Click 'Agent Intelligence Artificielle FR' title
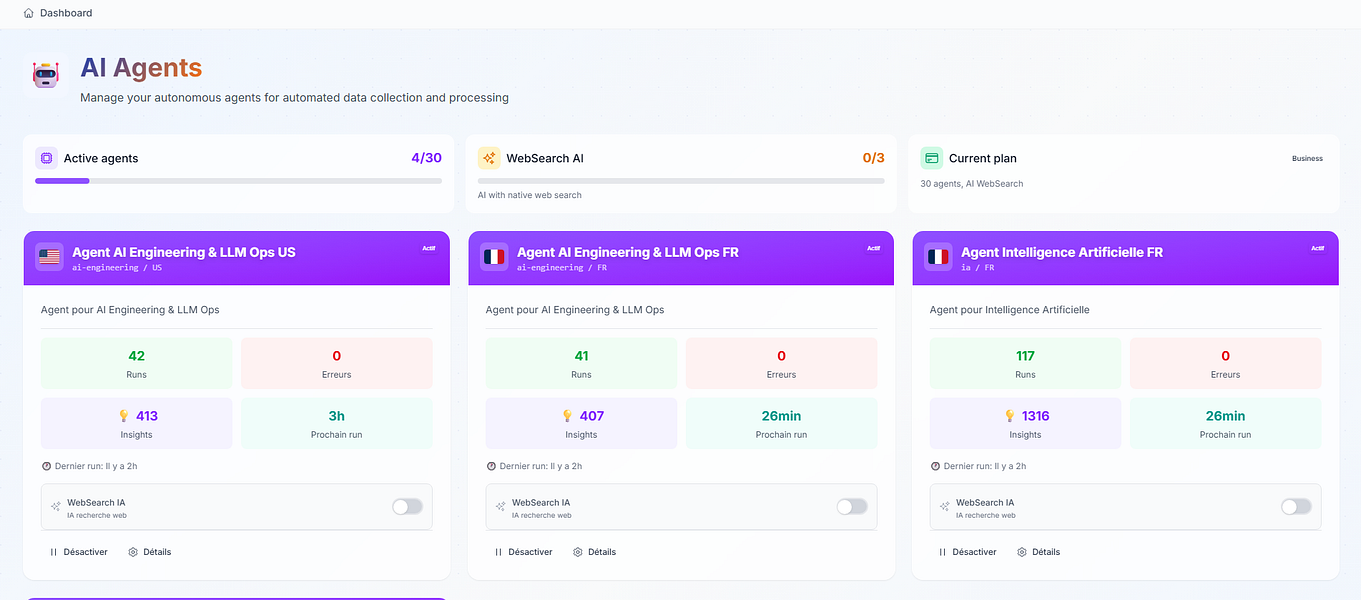The height and width of the screenshot is (600, 1361). coord(1062,253)
